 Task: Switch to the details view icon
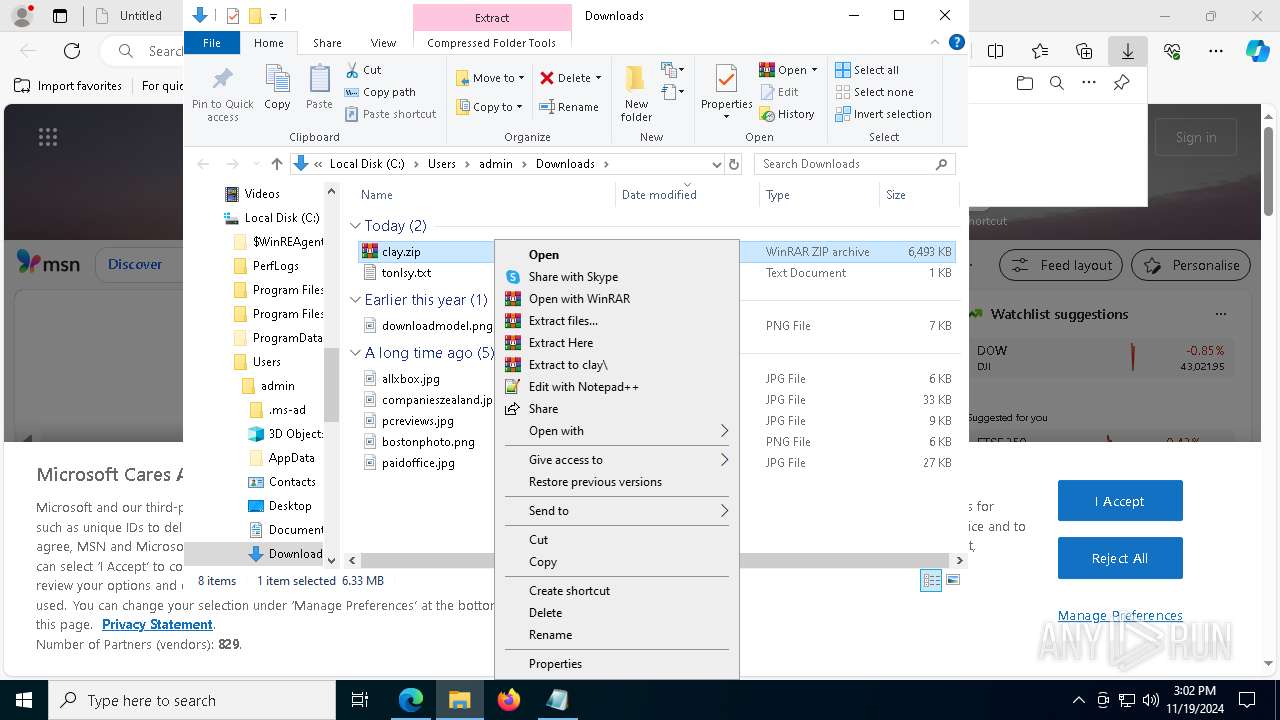point(931,581)
